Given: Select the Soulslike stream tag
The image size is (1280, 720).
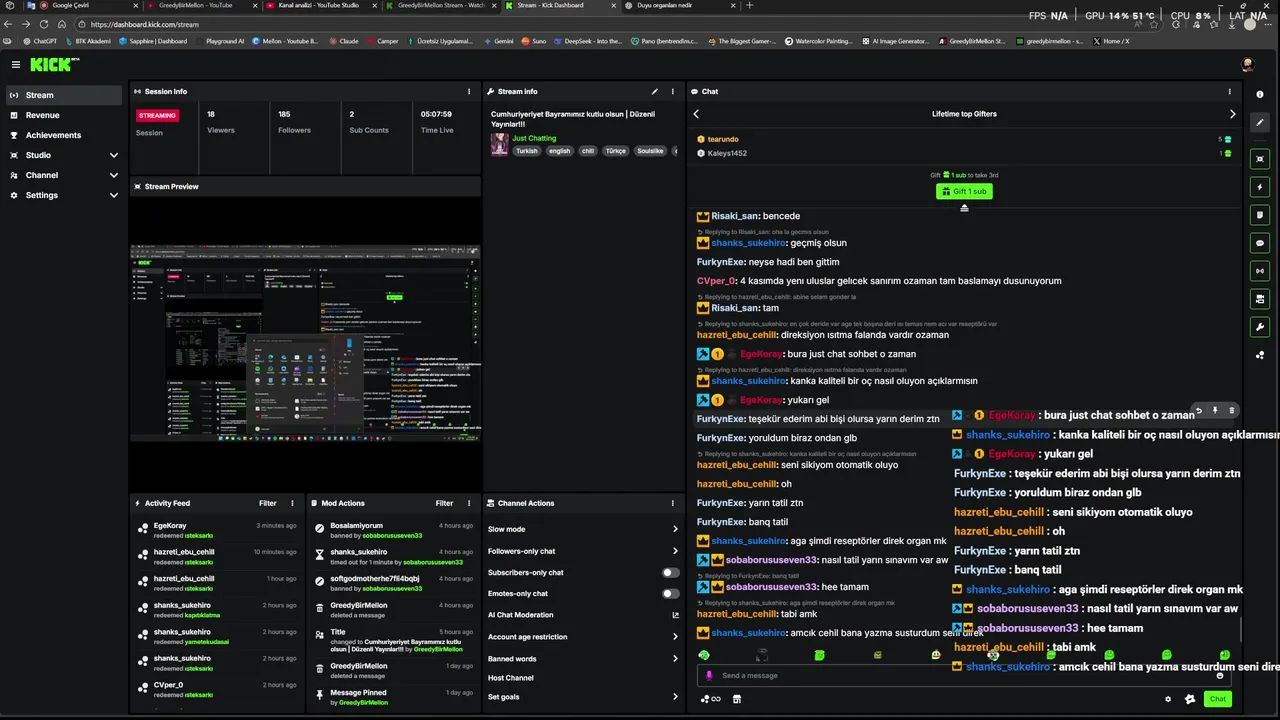Looking at the screenshot, I should tap(650, 151).
